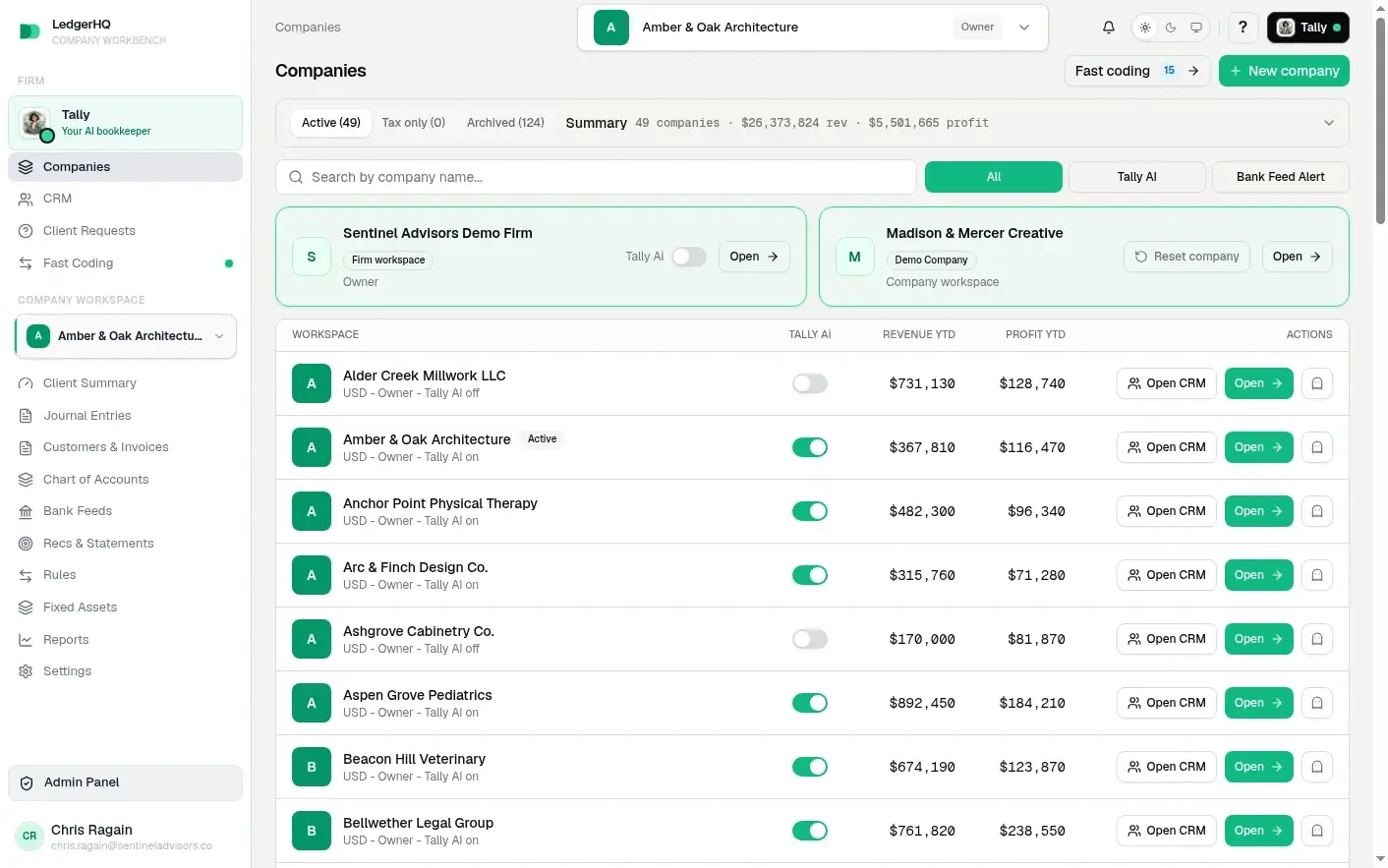Image resolution: width=1388 pixels, height=868 pixels.
Task: Disable Tally AI for Aspen Grove Pediatrics
Action: [810, 703]
